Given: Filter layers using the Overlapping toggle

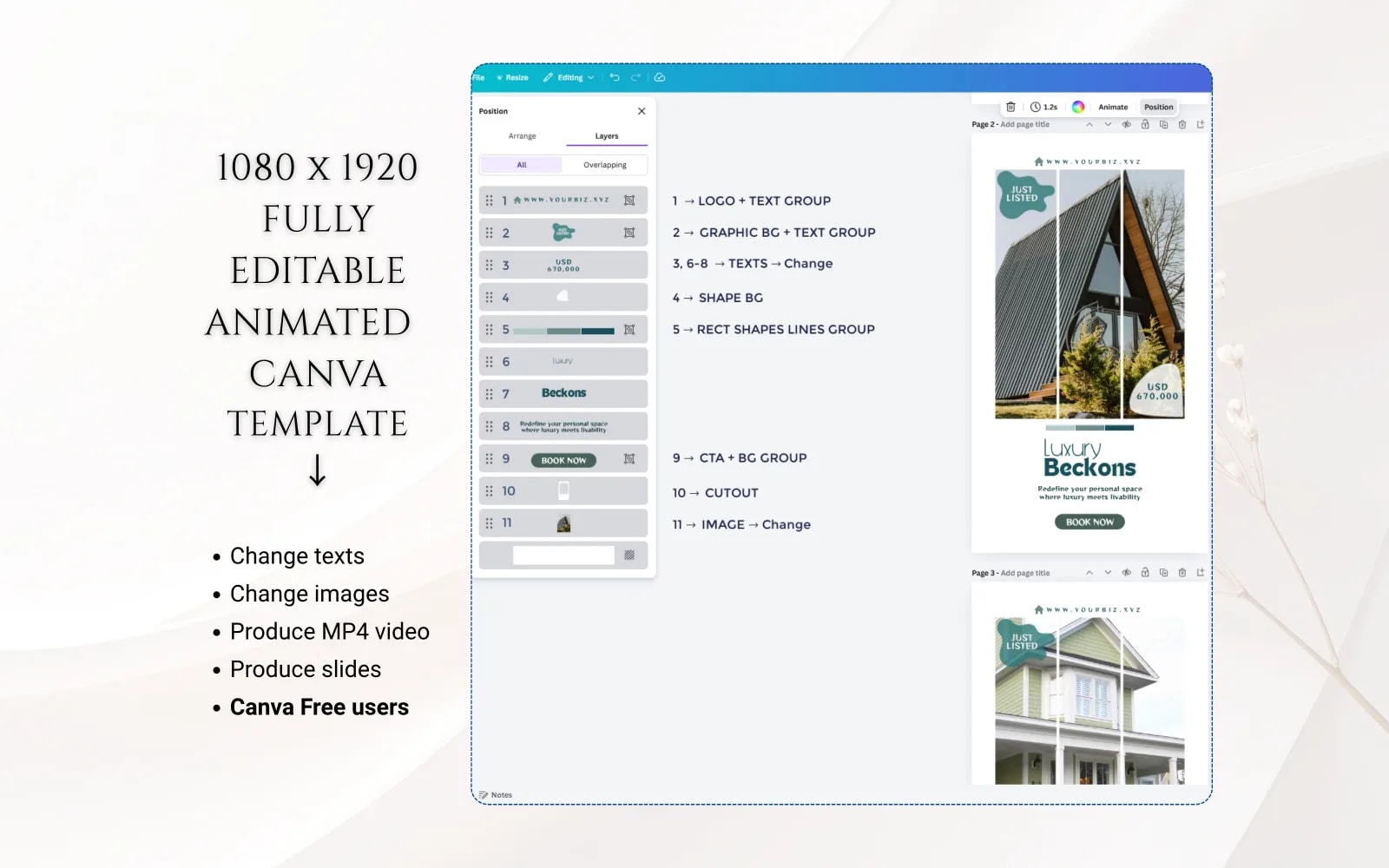Looking at the screenshot, I should 605,165.
